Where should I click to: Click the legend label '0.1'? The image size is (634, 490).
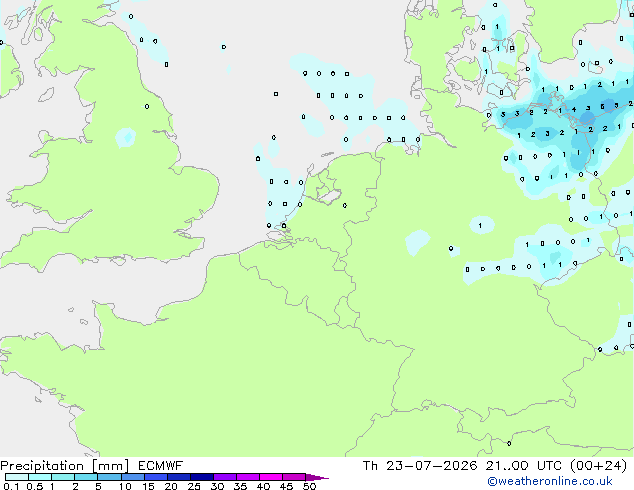pos(11,486)
